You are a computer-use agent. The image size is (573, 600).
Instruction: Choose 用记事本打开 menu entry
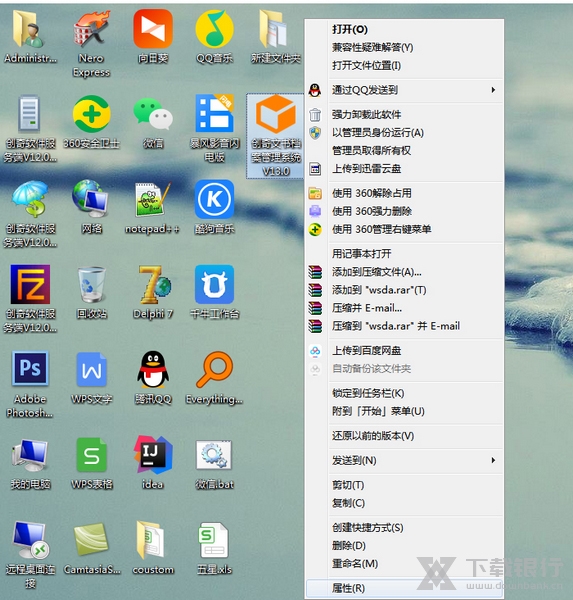[404, 253]
